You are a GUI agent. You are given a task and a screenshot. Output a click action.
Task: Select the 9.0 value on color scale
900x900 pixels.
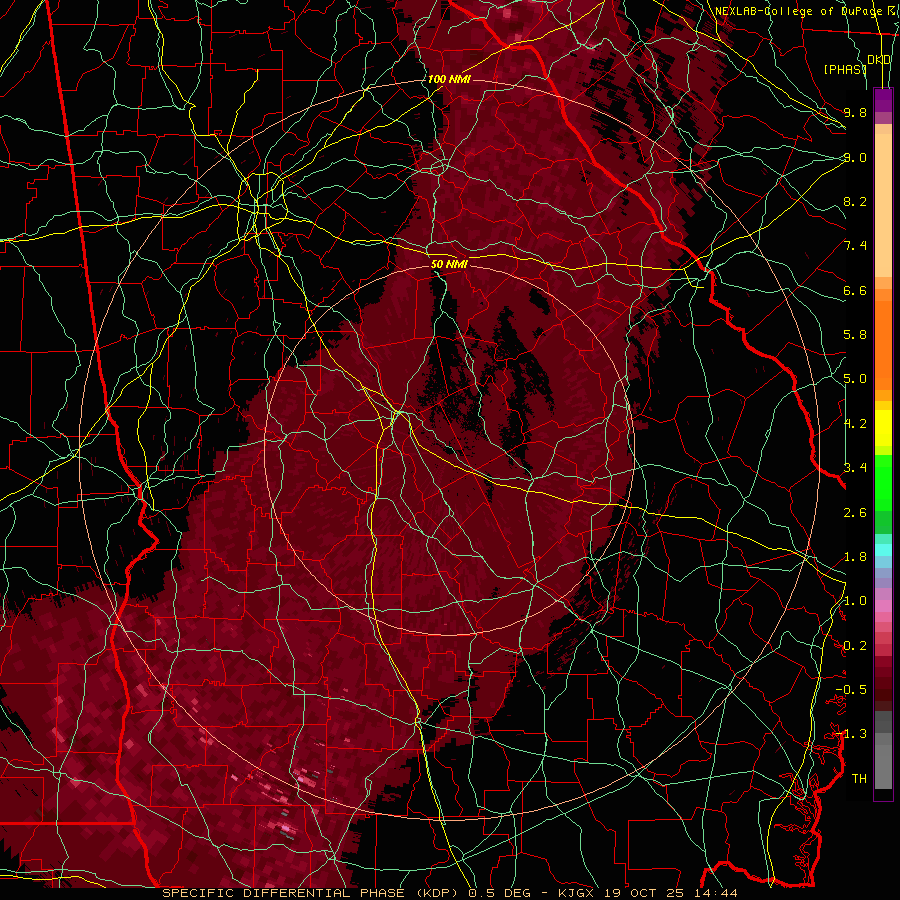[x=855, y=157]
